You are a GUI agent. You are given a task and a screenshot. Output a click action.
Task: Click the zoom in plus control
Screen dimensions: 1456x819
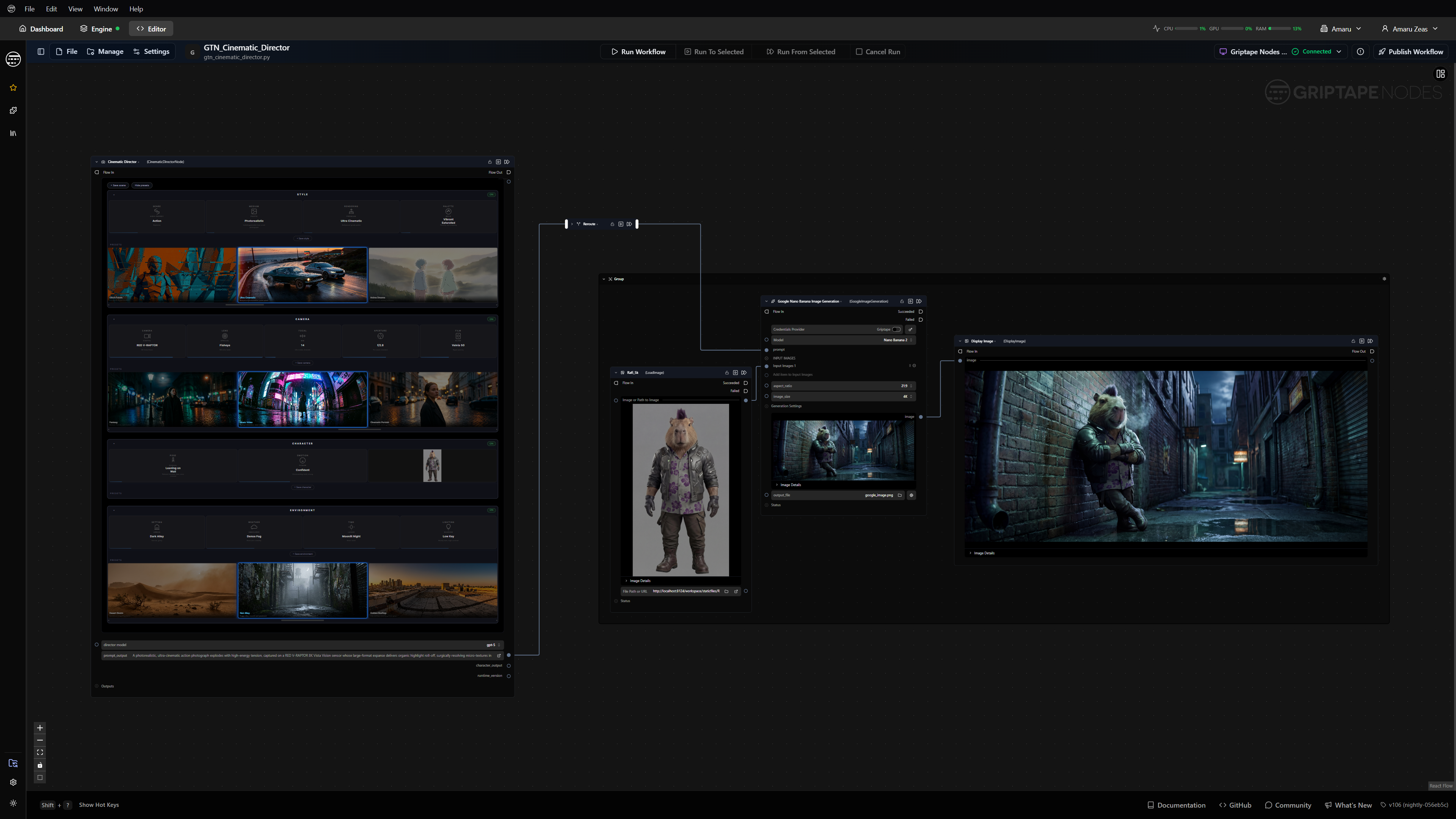tap(39, 728)
